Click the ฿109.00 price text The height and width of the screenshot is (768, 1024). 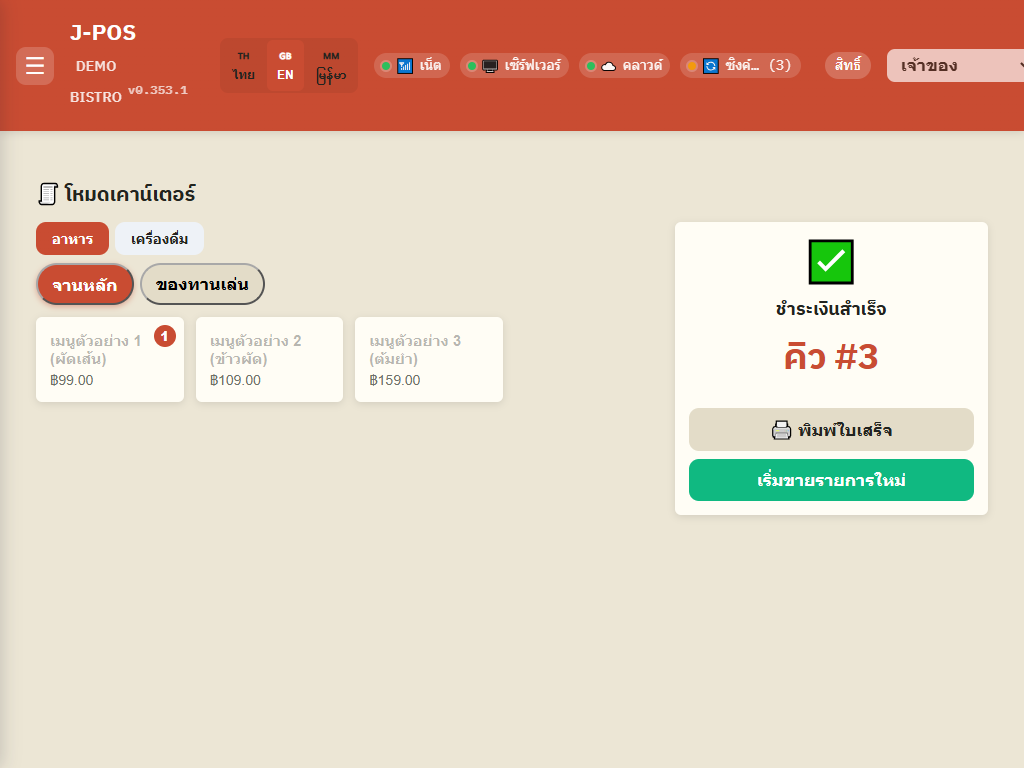click(235, 380)
